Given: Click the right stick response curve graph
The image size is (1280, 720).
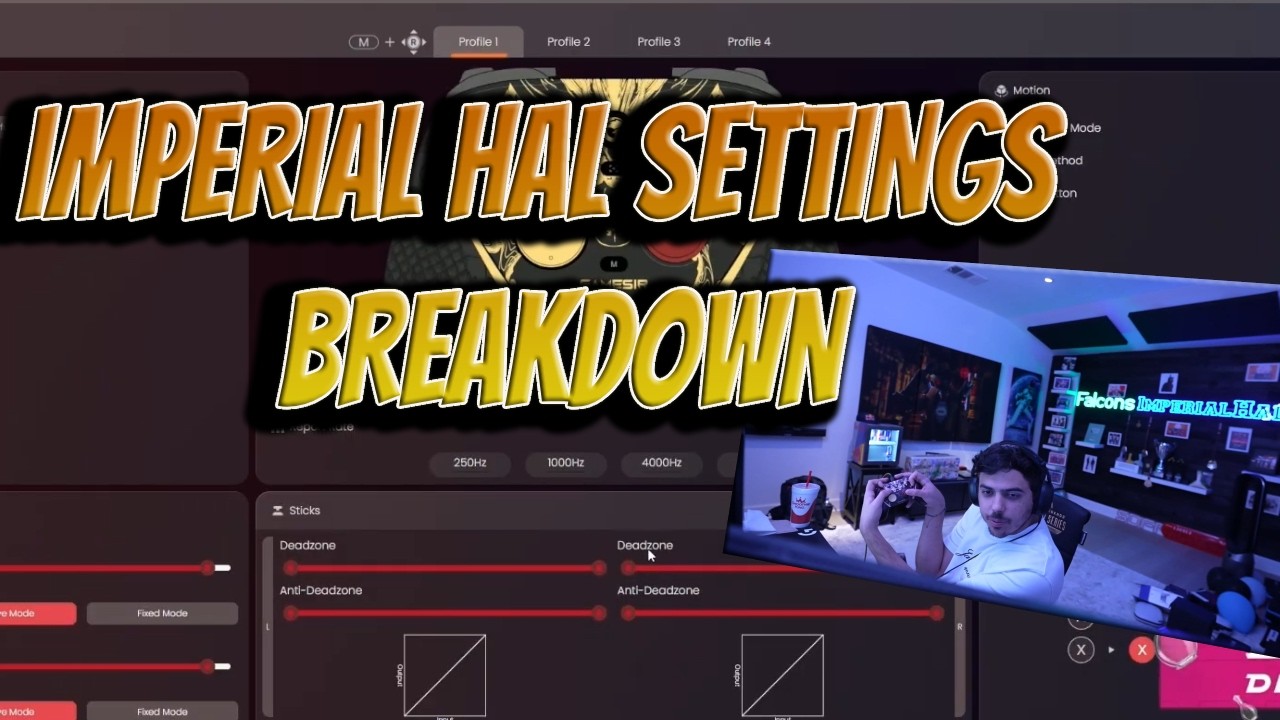Looking at the screenshot, I should 782,675.
